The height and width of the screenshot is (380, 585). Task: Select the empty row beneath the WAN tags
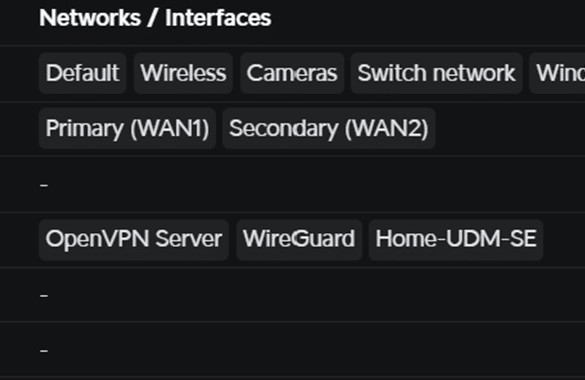(292, 185)
